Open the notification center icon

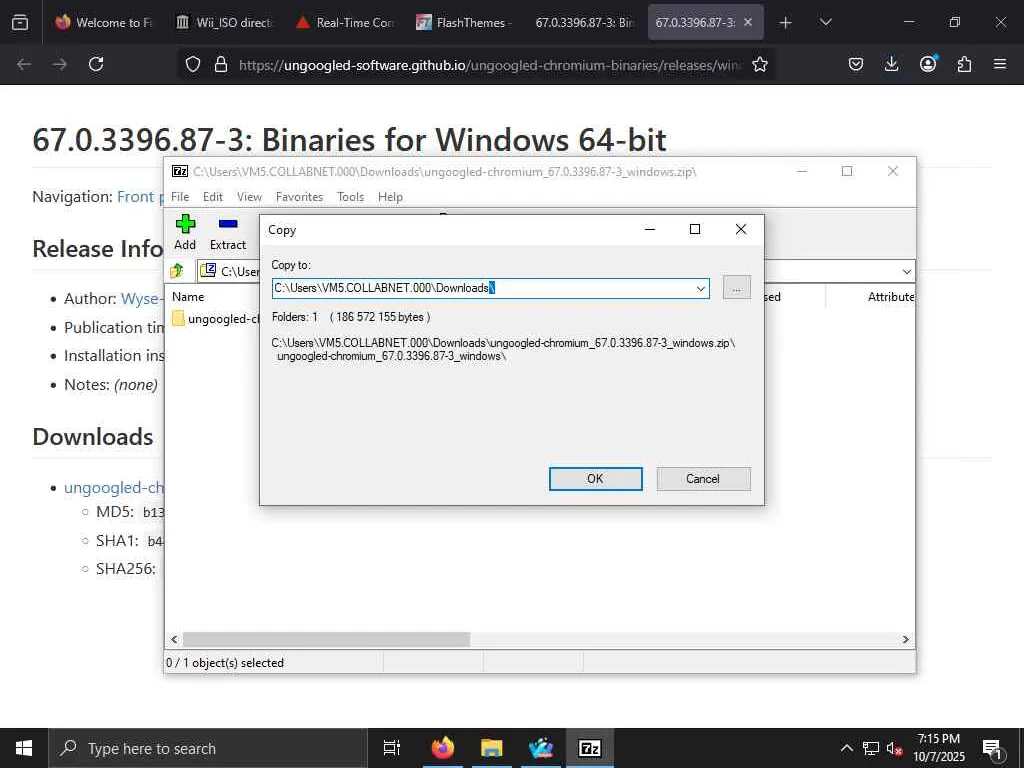click(x=992, y=749)
